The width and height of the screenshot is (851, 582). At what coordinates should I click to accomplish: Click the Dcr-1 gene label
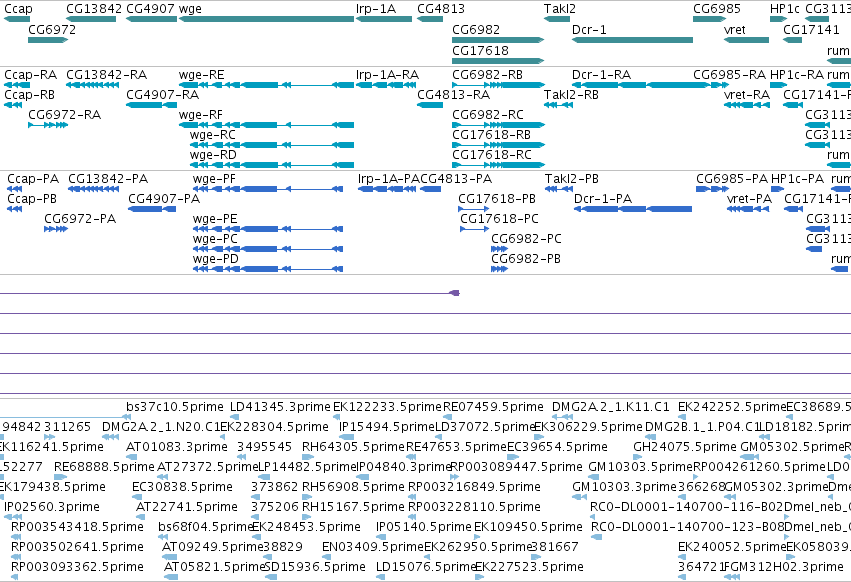[589, 30]
